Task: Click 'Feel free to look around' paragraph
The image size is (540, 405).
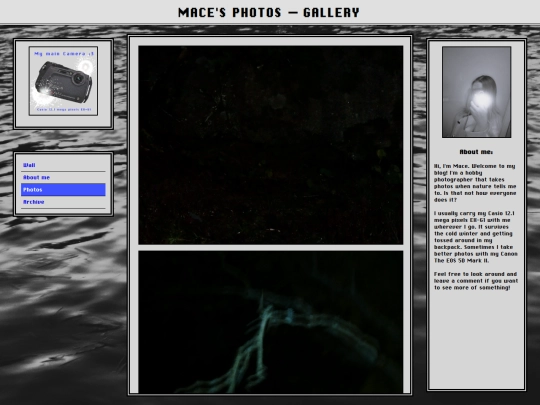Action: (476, 281)
